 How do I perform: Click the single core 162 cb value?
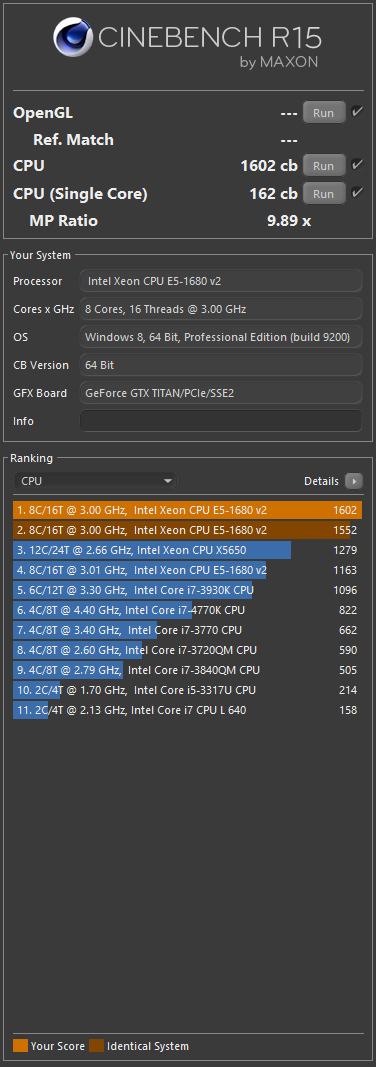(273, 194)
